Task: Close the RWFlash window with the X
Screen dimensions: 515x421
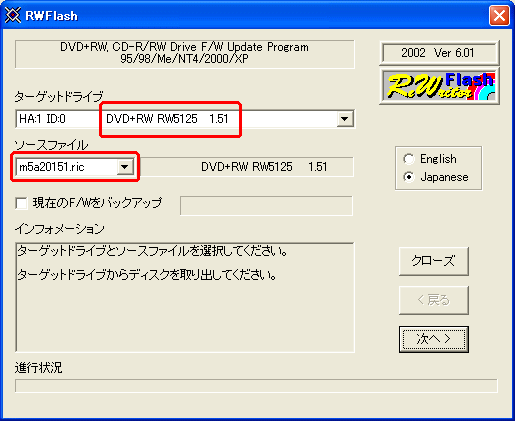Action: click(x=499, y=16)
